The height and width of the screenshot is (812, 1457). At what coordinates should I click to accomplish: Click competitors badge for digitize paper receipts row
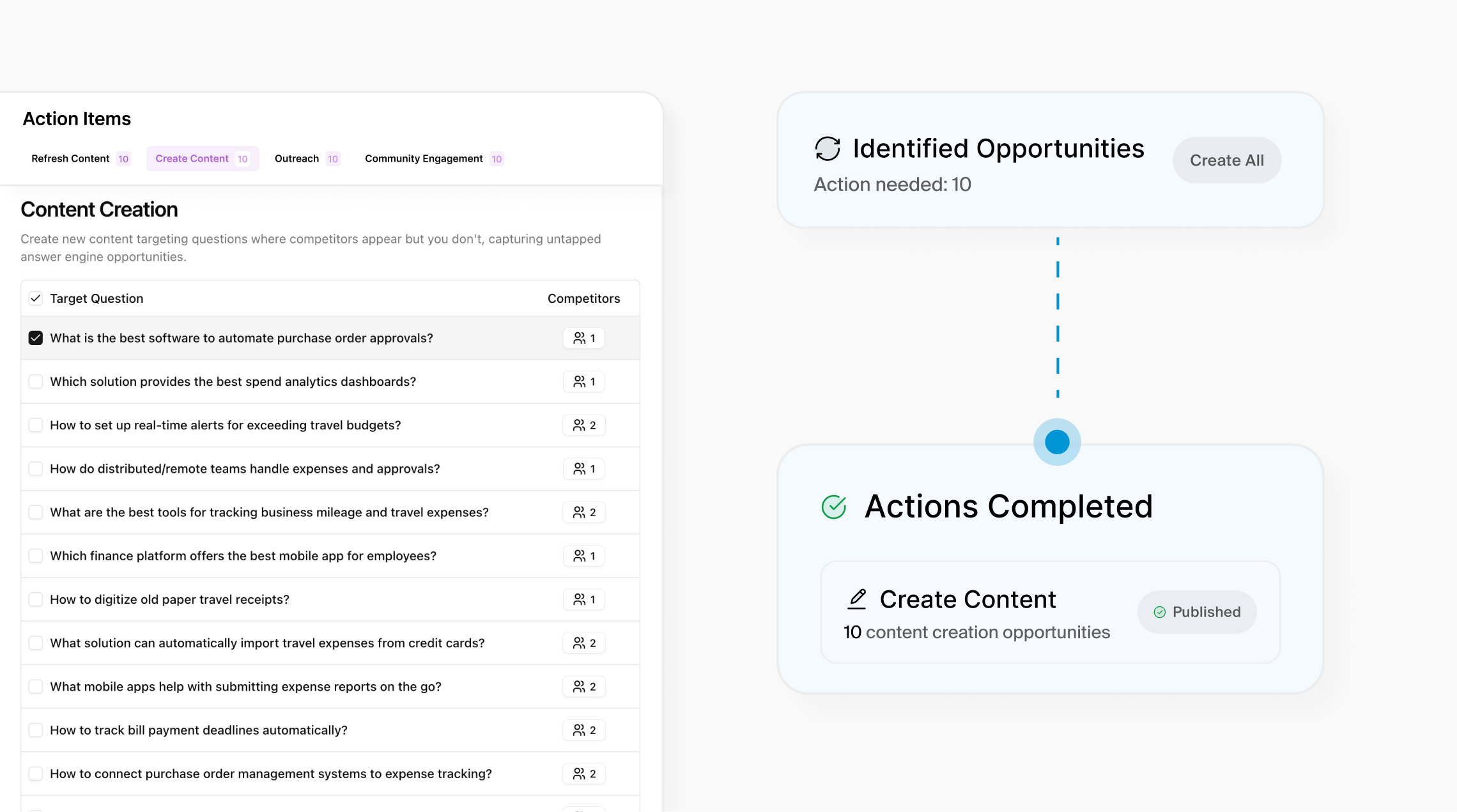point(584,599)
